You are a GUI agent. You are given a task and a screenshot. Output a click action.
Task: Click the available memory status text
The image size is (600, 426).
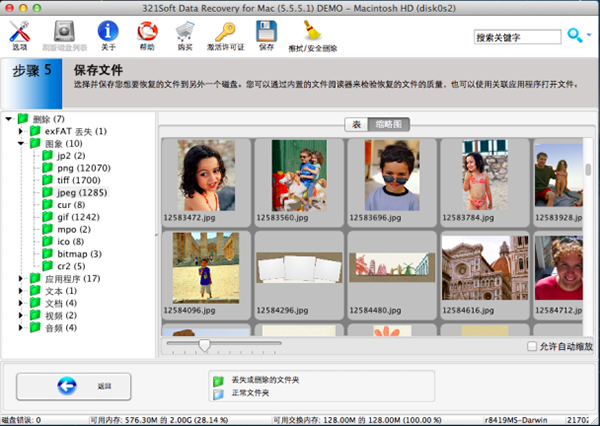159,420
